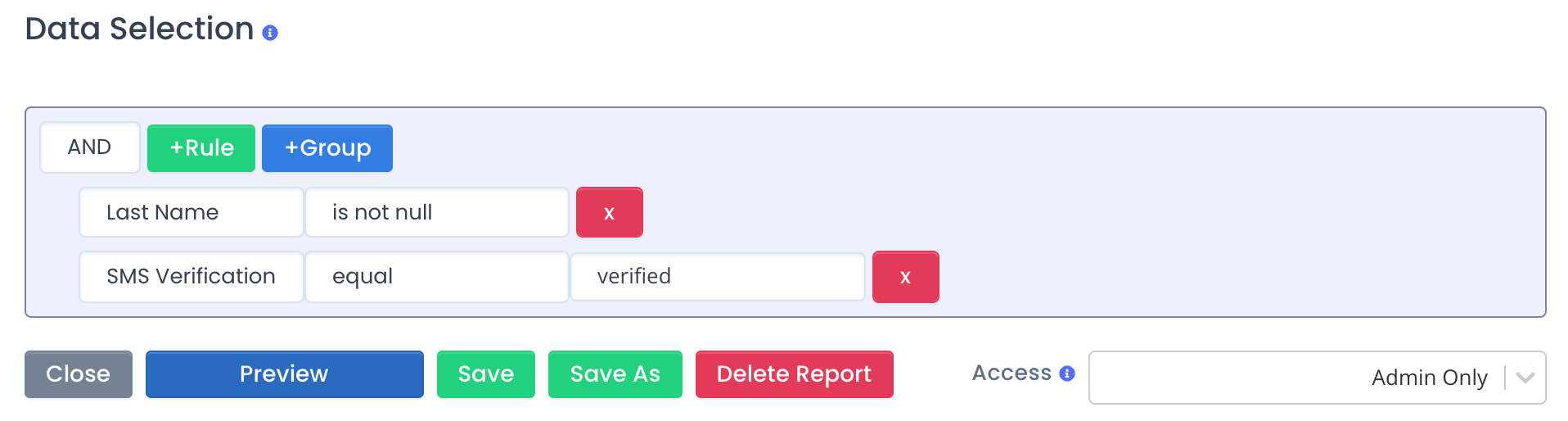
Task: Toggle the AND condition operator
Action: [90, 147]
